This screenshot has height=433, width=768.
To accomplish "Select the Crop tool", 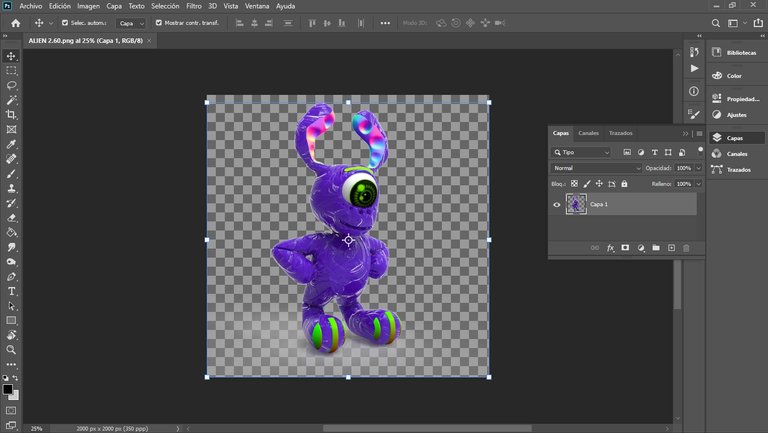I will point(11,115).
